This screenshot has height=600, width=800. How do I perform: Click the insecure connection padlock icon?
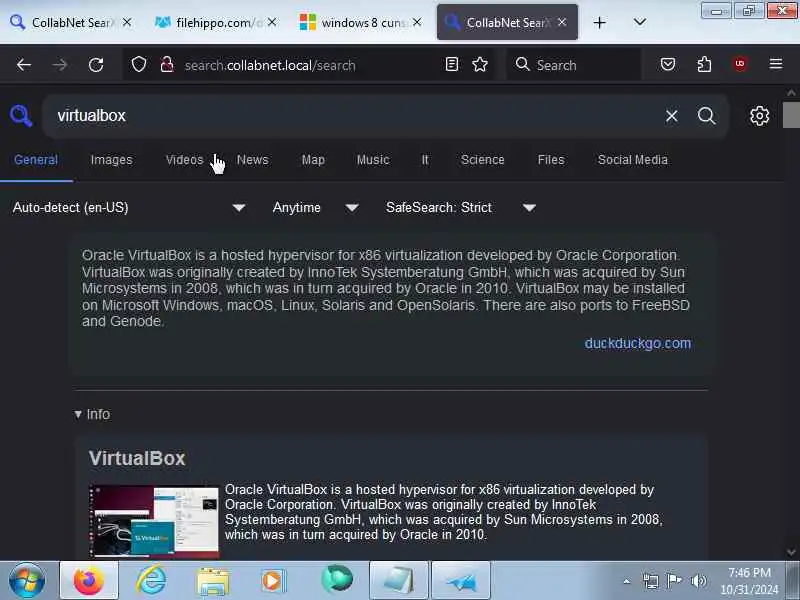[166, 65]
